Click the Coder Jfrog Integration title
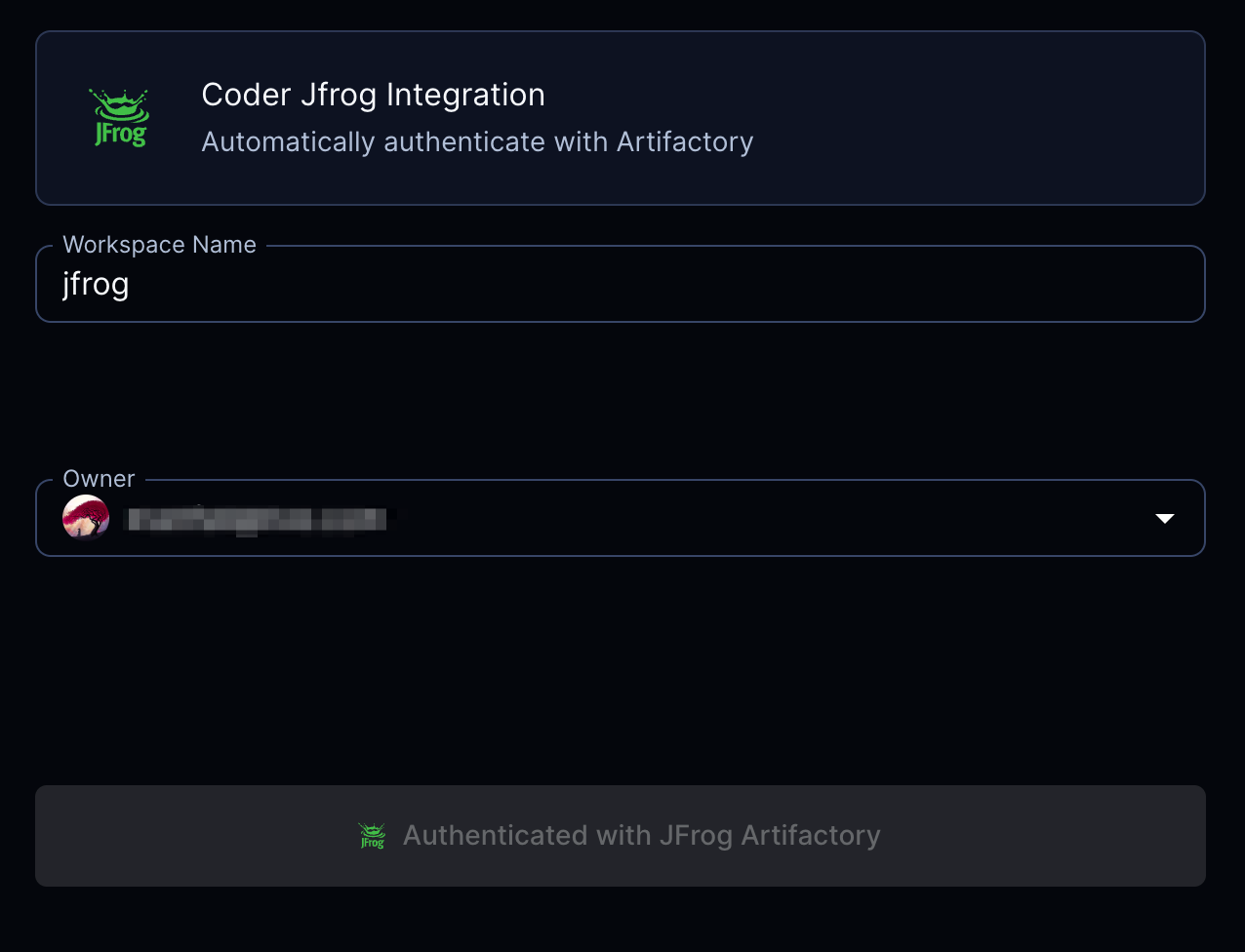The image size is (1245, 952). tap(373, 95)
